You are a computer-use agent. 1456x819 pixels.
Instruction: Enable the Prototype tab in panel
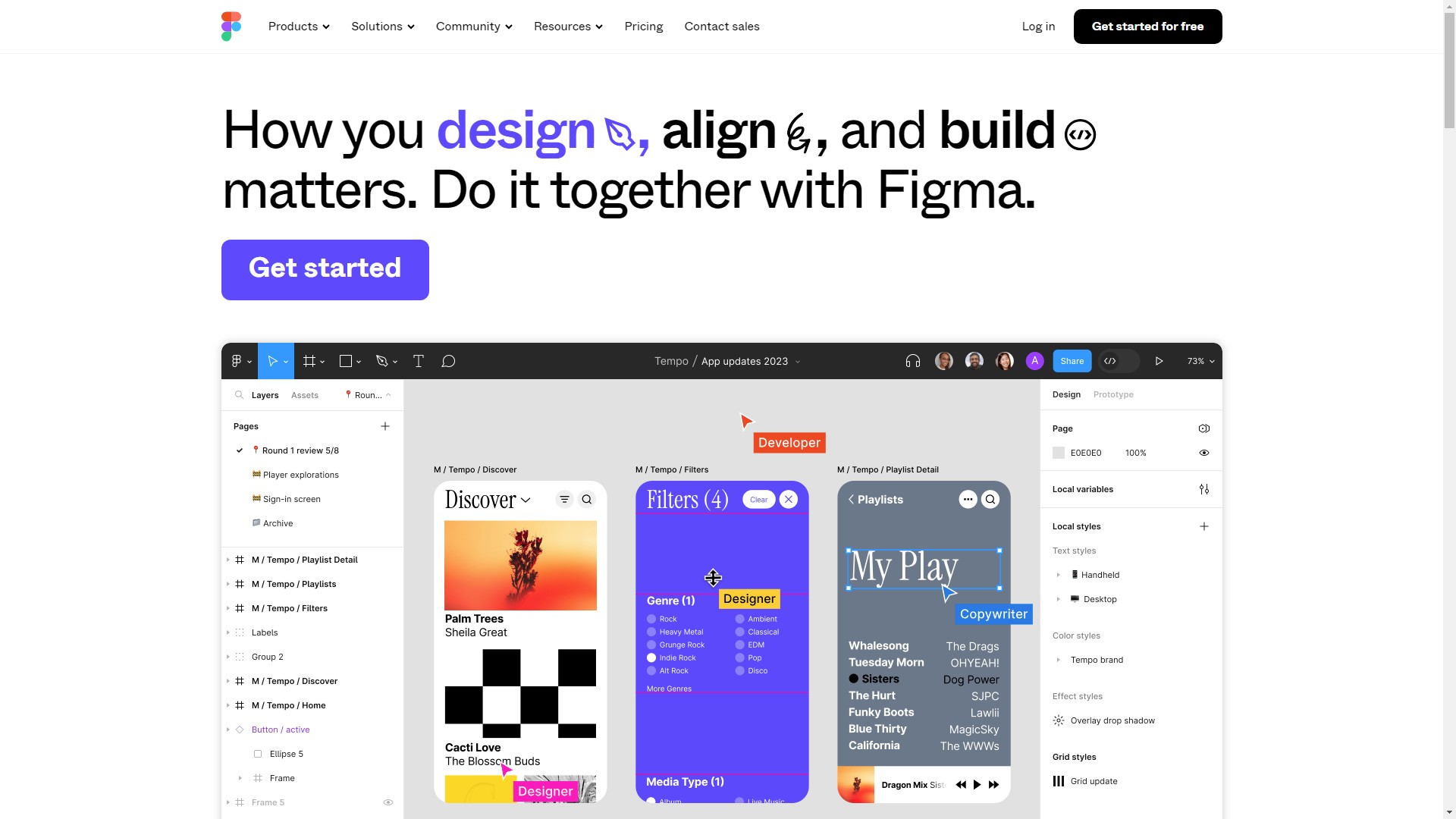click(1113, 394)
